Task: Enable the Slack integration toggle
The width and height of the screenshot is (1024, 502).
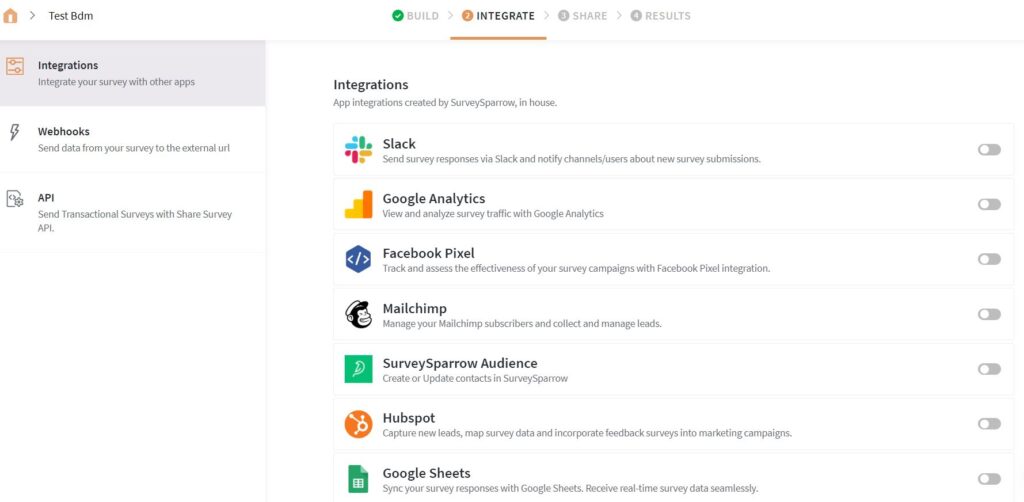Action: point(989,150)
